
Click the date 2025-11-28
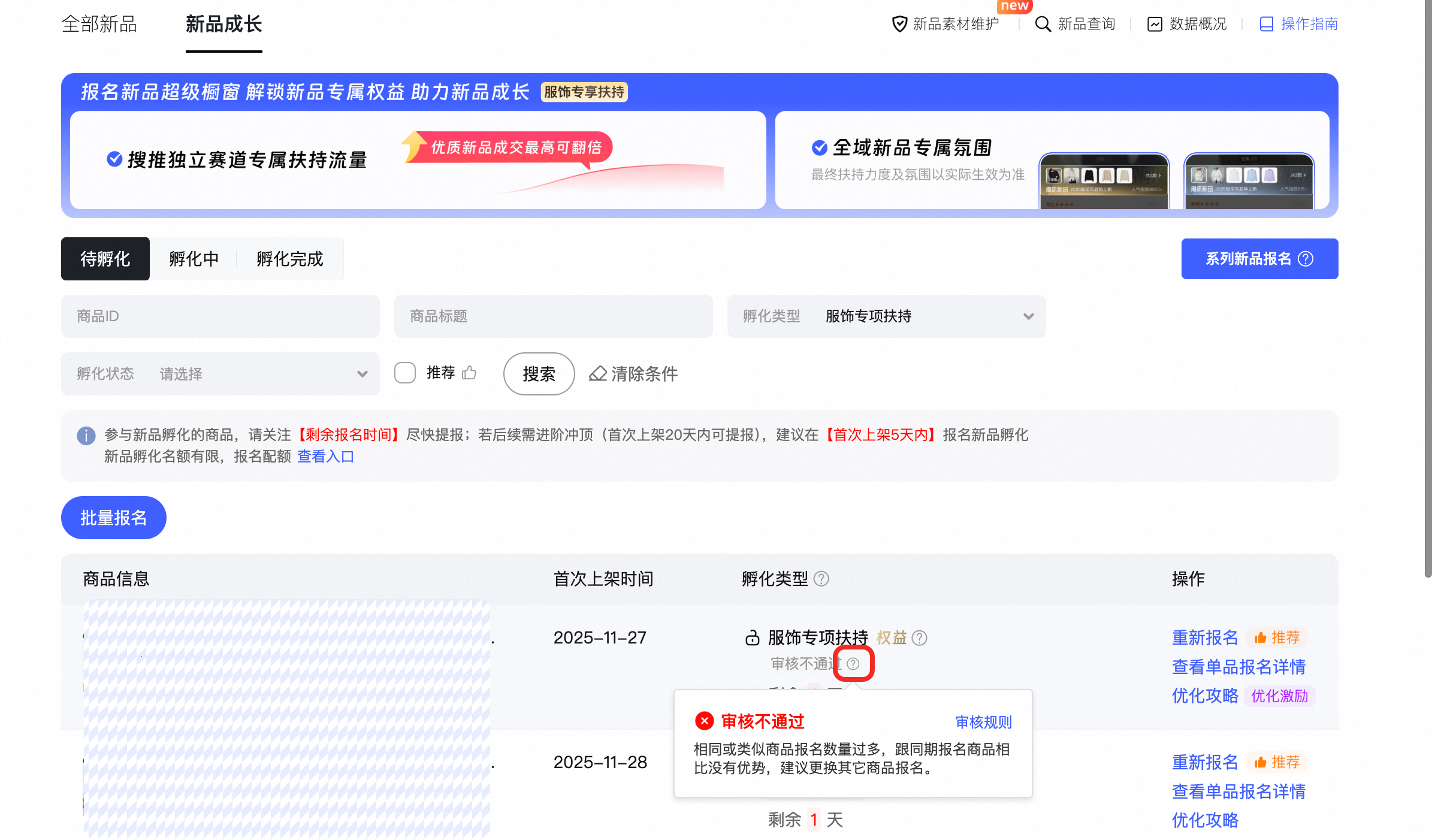pos(600,762)
